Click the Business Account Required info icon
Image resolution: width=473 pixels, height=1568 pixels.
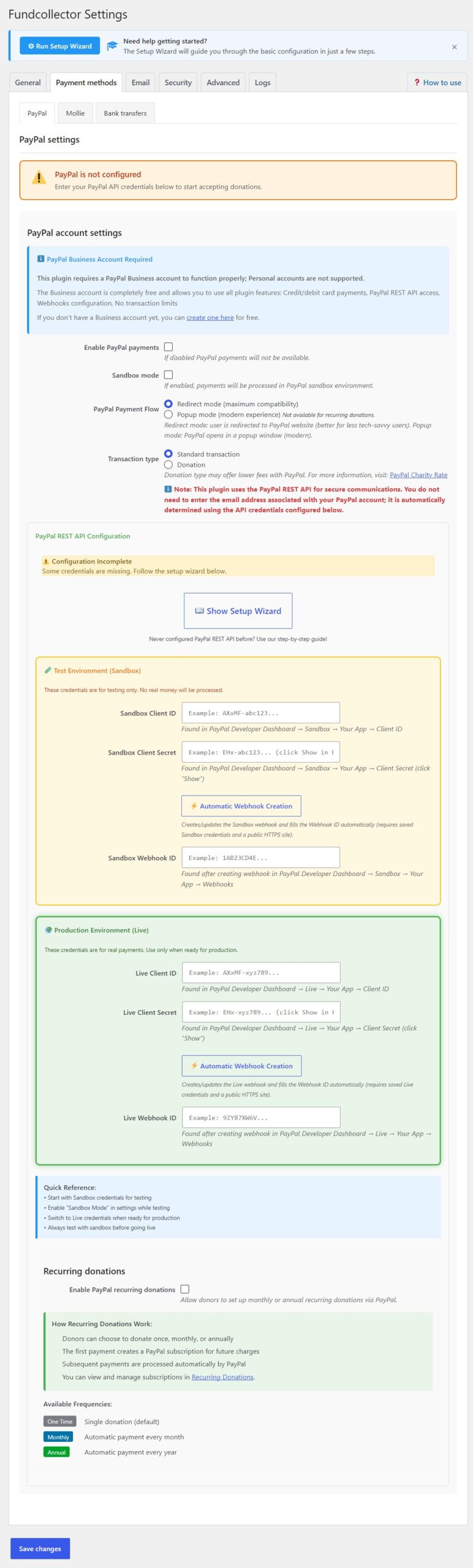(41, 259)
